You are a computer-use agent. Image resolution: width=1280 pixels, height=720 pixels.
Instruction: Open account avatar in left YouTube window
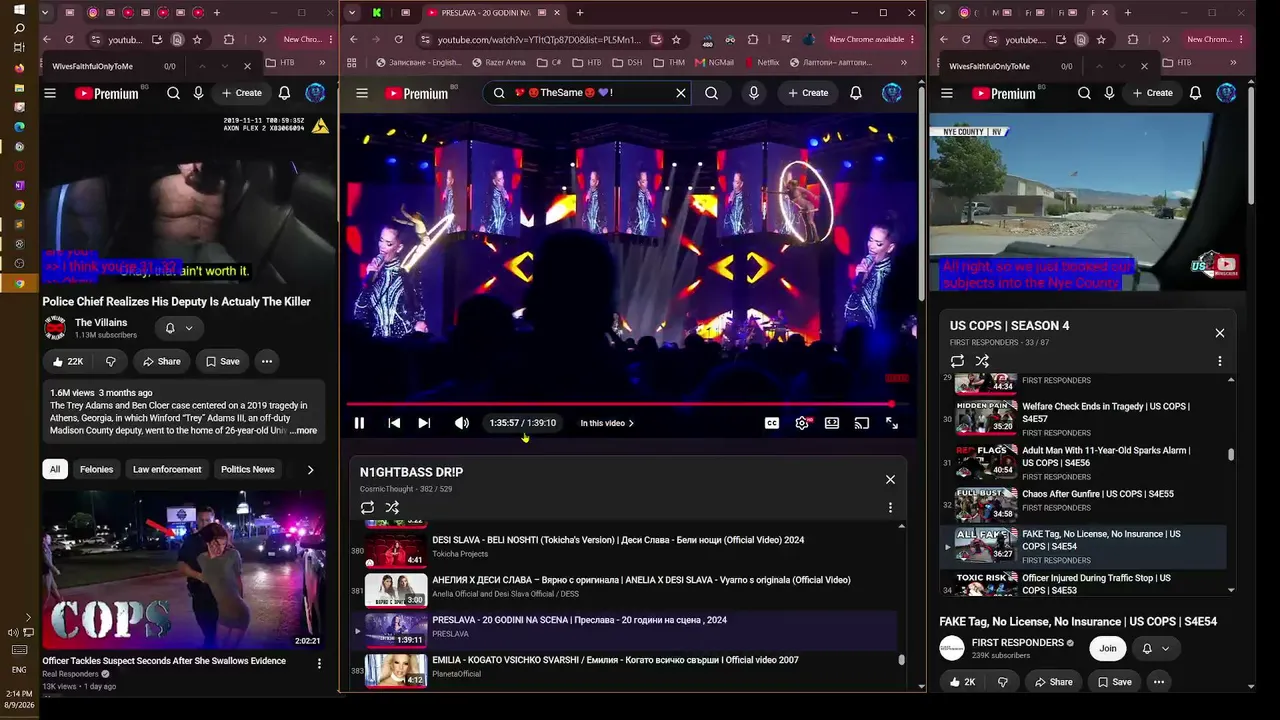315,93
